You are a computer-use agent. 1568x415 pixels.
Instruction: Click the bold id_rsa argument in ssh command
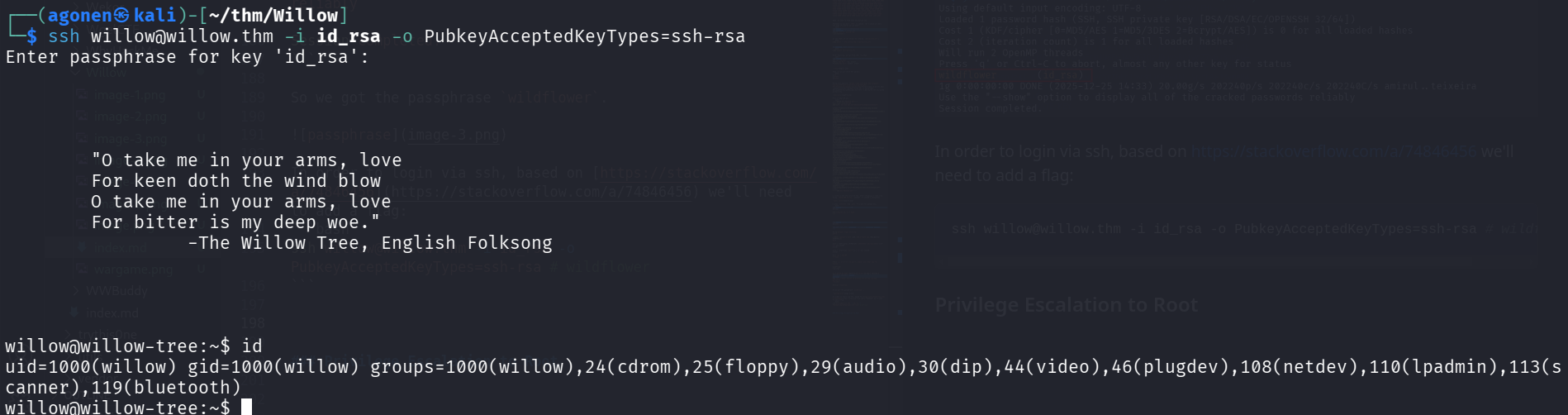348,36
